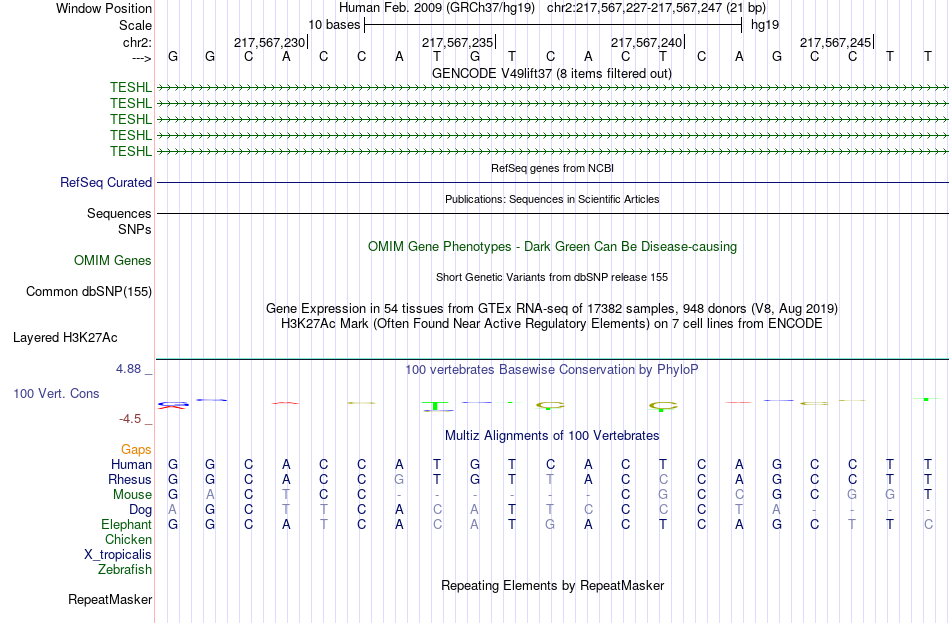
Task: Select the Sequences track label
Action: pyautogui.click(x=119, y=213)
